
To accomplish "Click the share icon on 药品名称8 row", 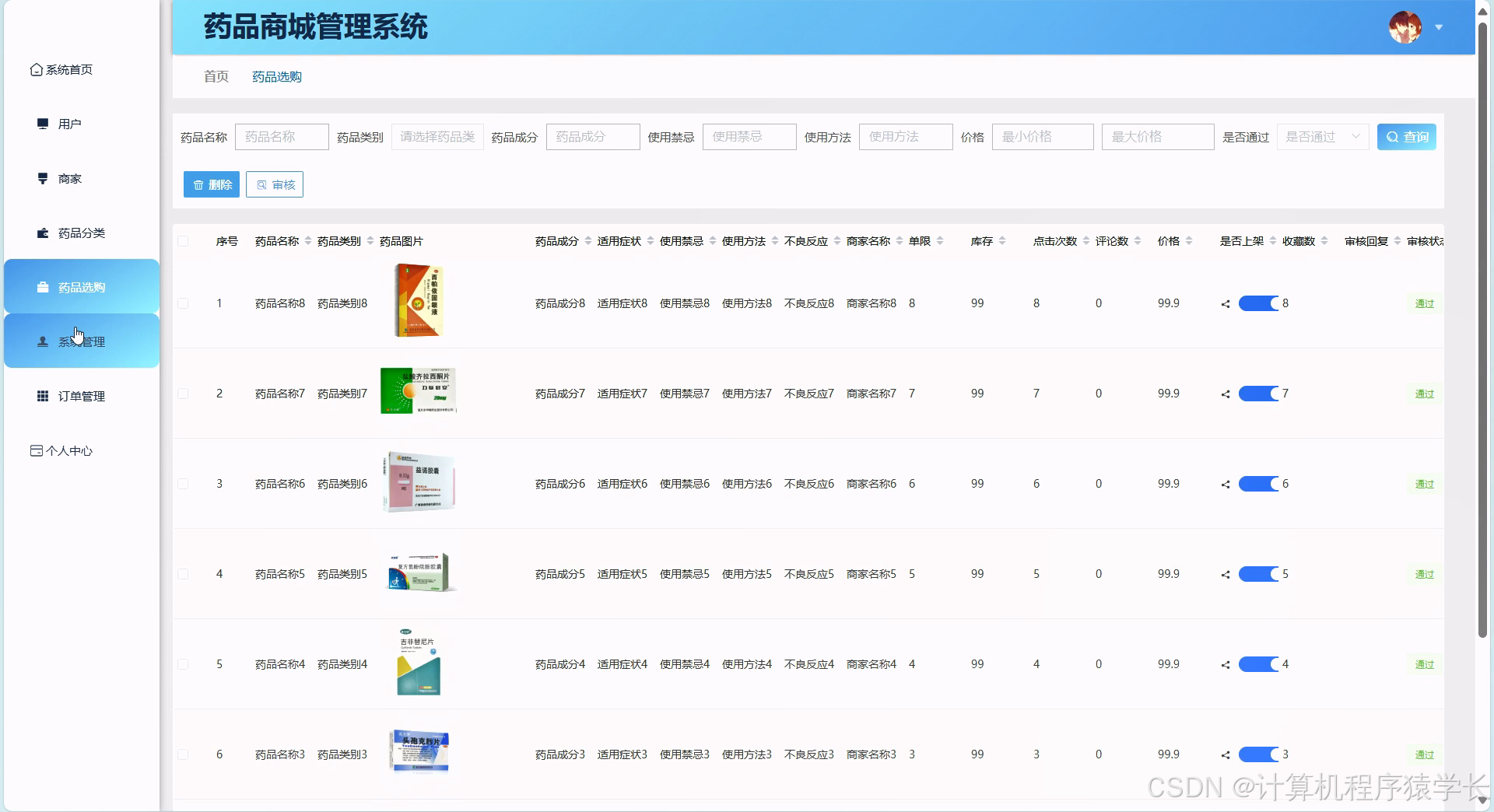I will coord(1225,303).
